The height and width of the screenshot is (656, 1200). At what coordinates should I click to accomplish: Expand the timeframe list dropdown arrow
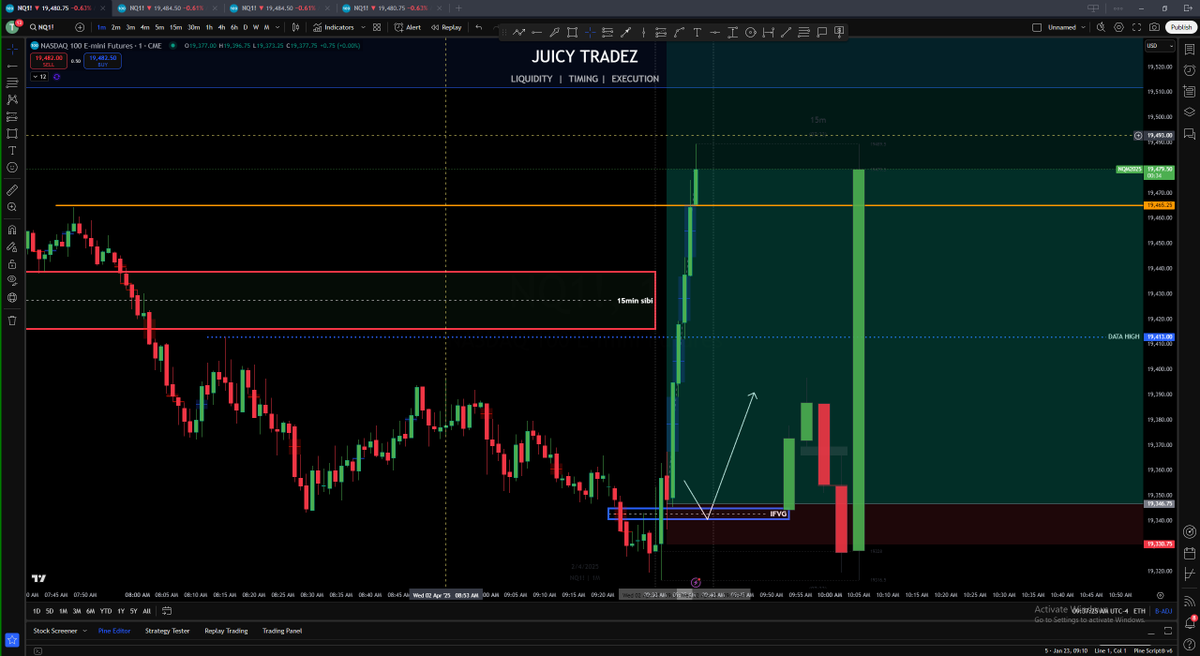pyautogui.click(x=278, y=27)
